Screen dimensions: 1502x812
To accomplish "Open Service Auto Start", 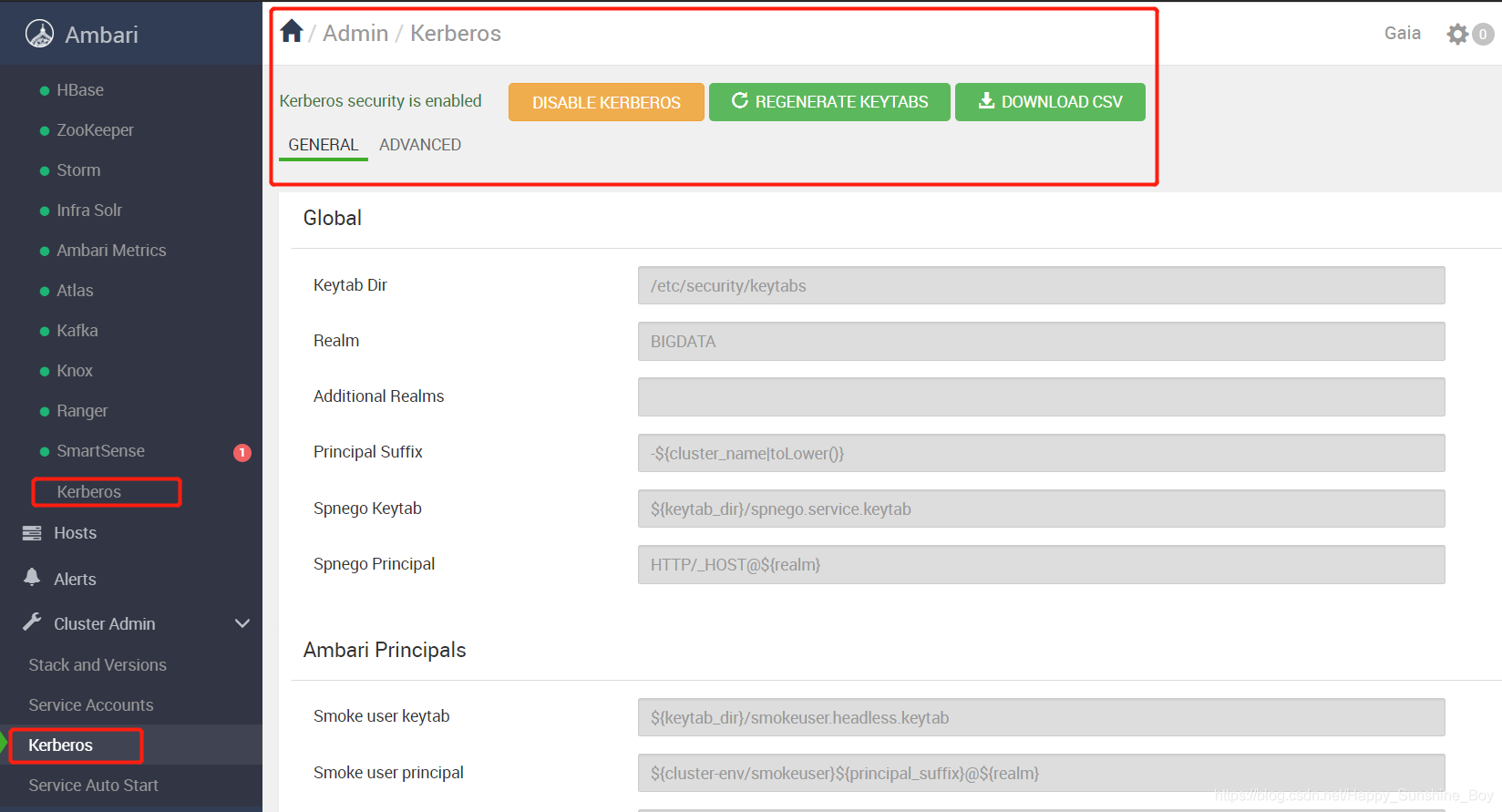I will point(93,786).
